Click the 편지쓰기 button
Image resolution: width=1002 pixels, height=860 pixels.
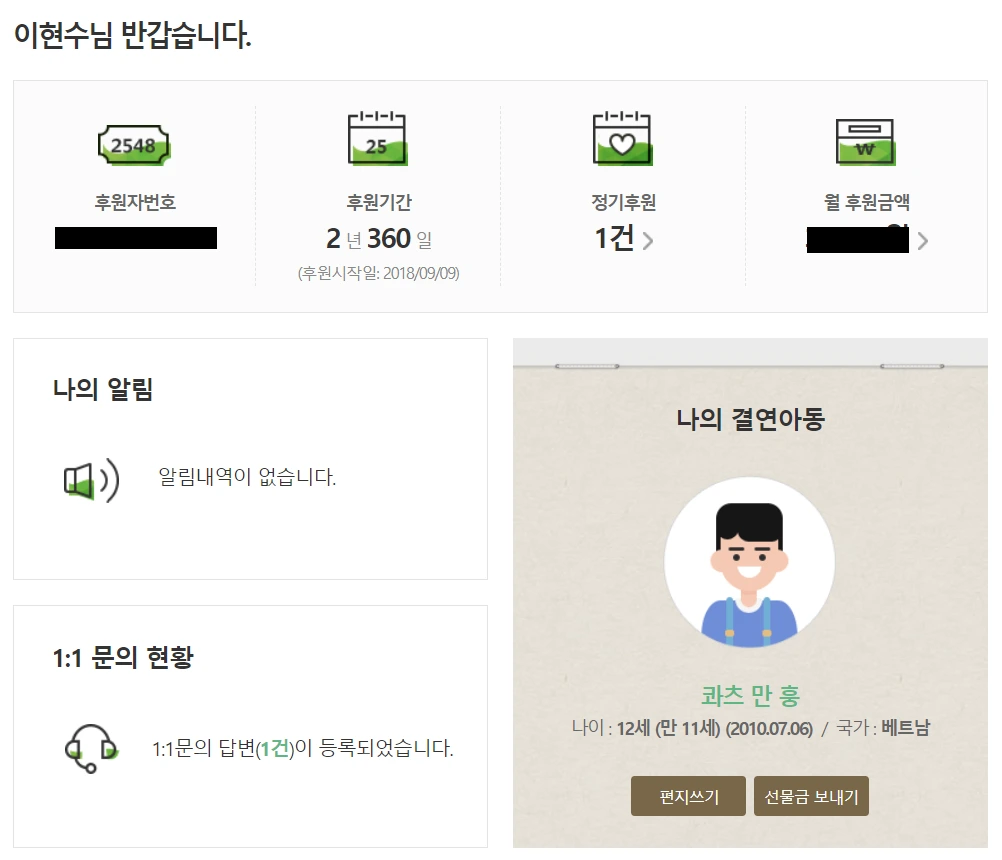tap(687, 795)
